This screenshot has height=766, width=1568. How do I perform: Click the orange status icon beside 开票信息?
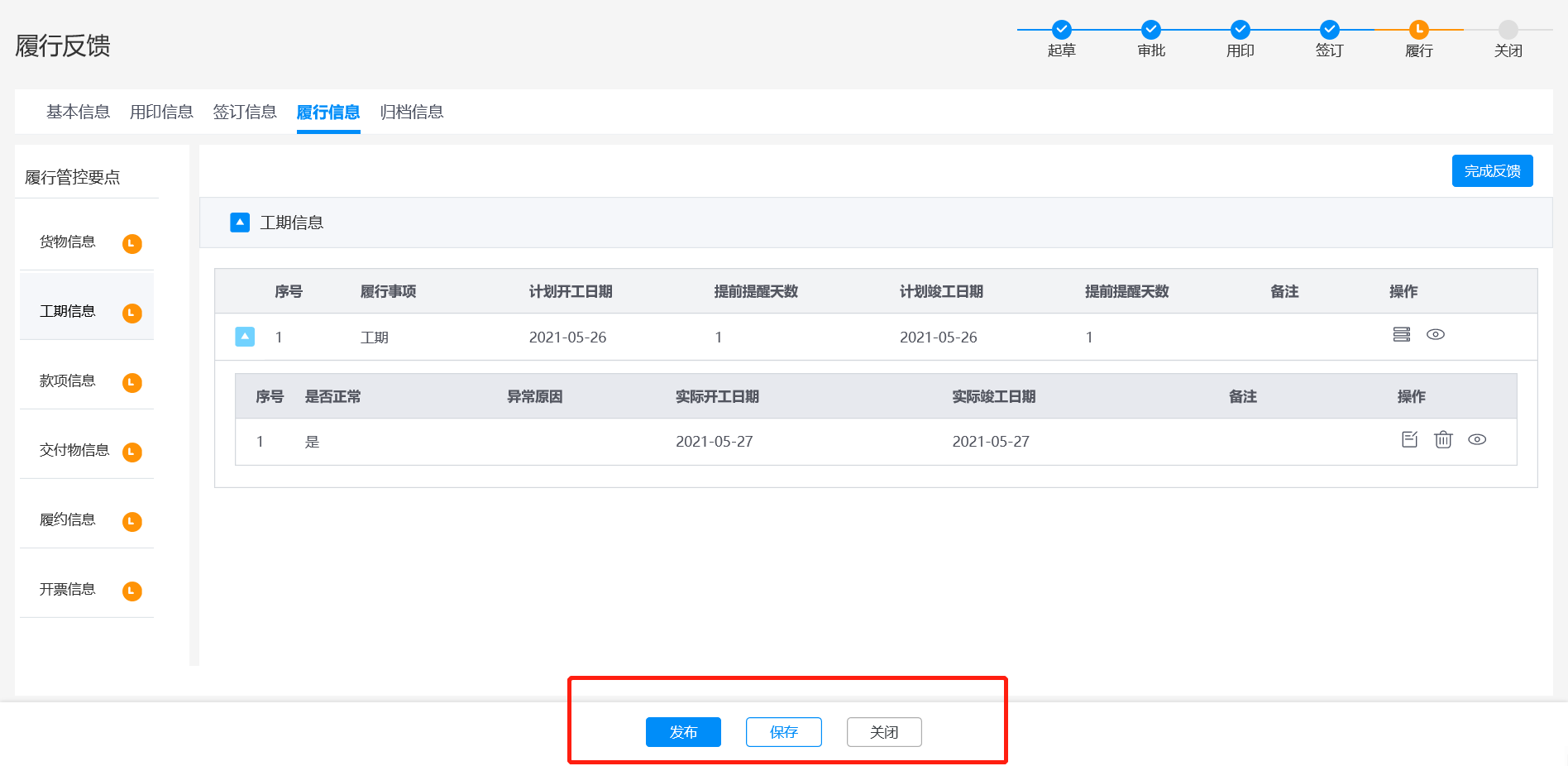131,591
